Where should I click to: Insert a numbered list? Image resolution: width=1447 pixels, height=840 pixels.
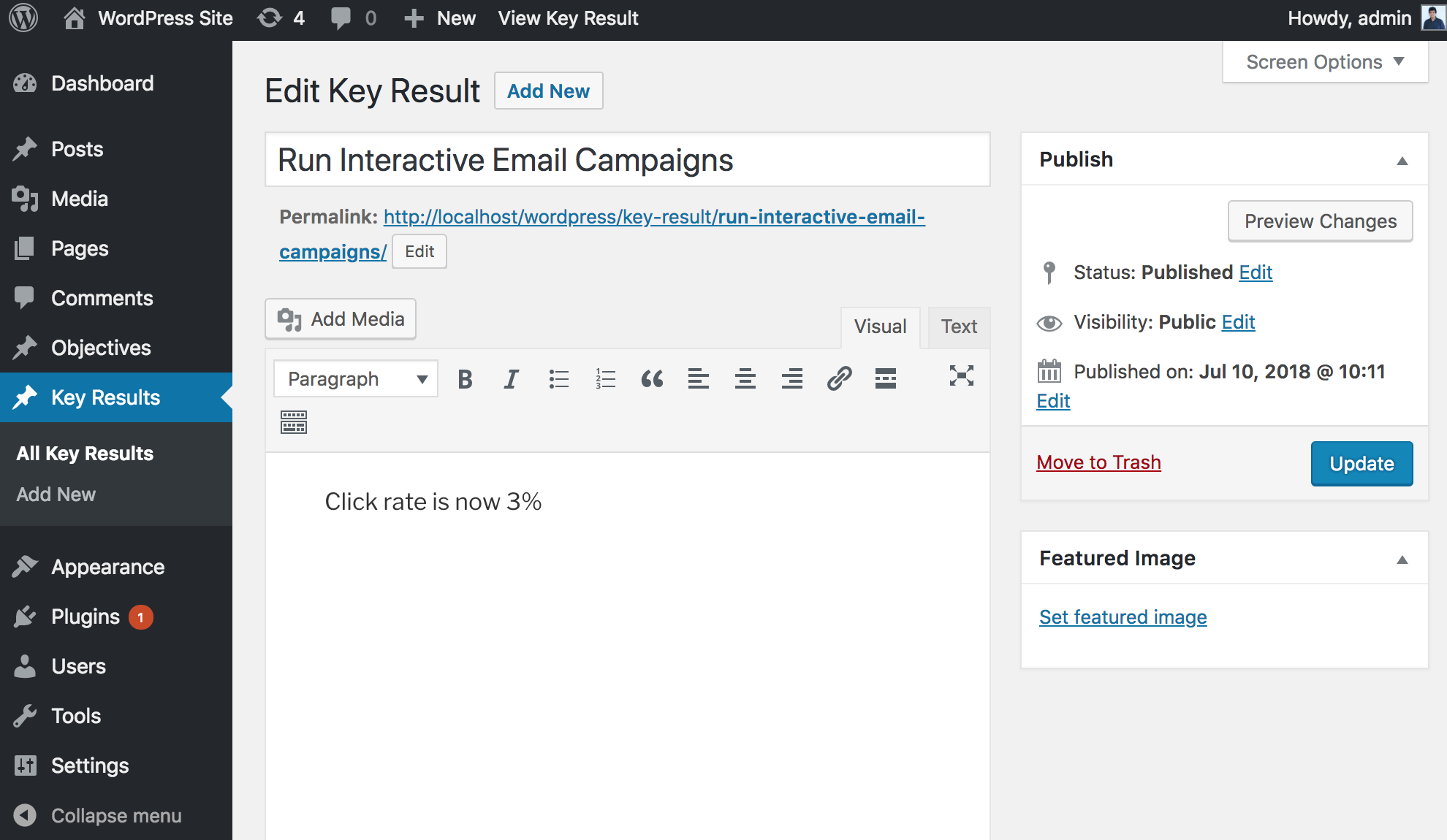(x=605, y=378)
